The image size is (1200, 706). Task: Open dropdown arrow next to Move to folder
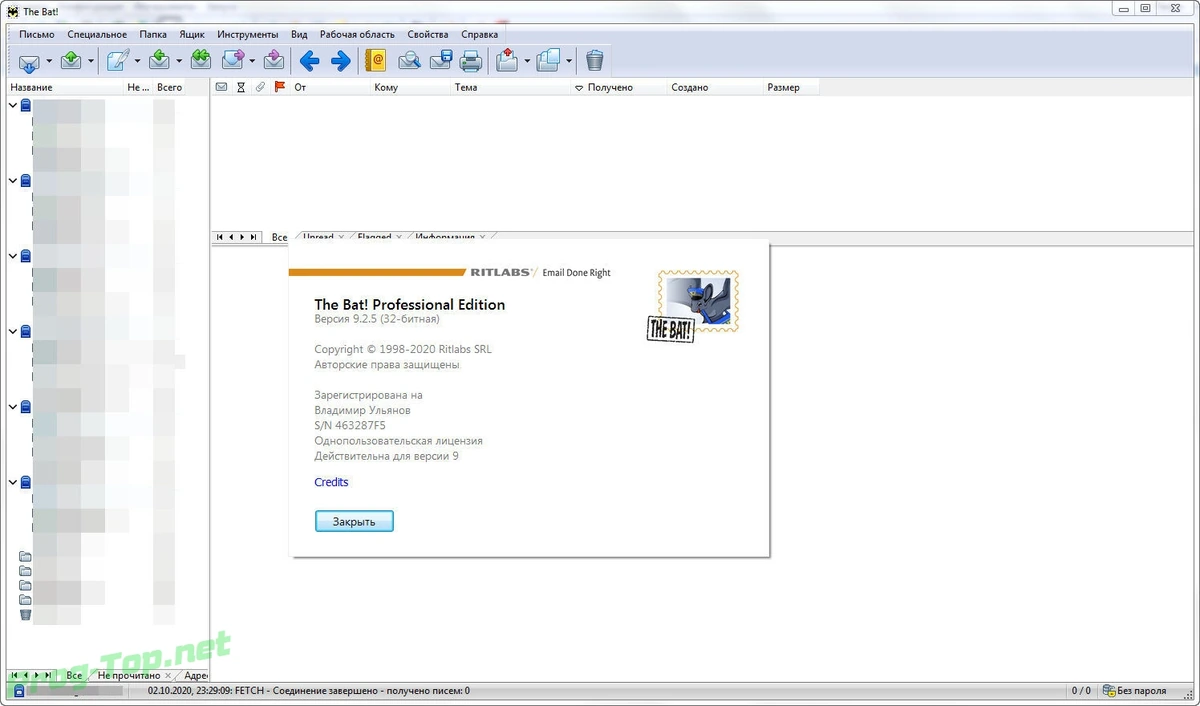tap(526, 62)
